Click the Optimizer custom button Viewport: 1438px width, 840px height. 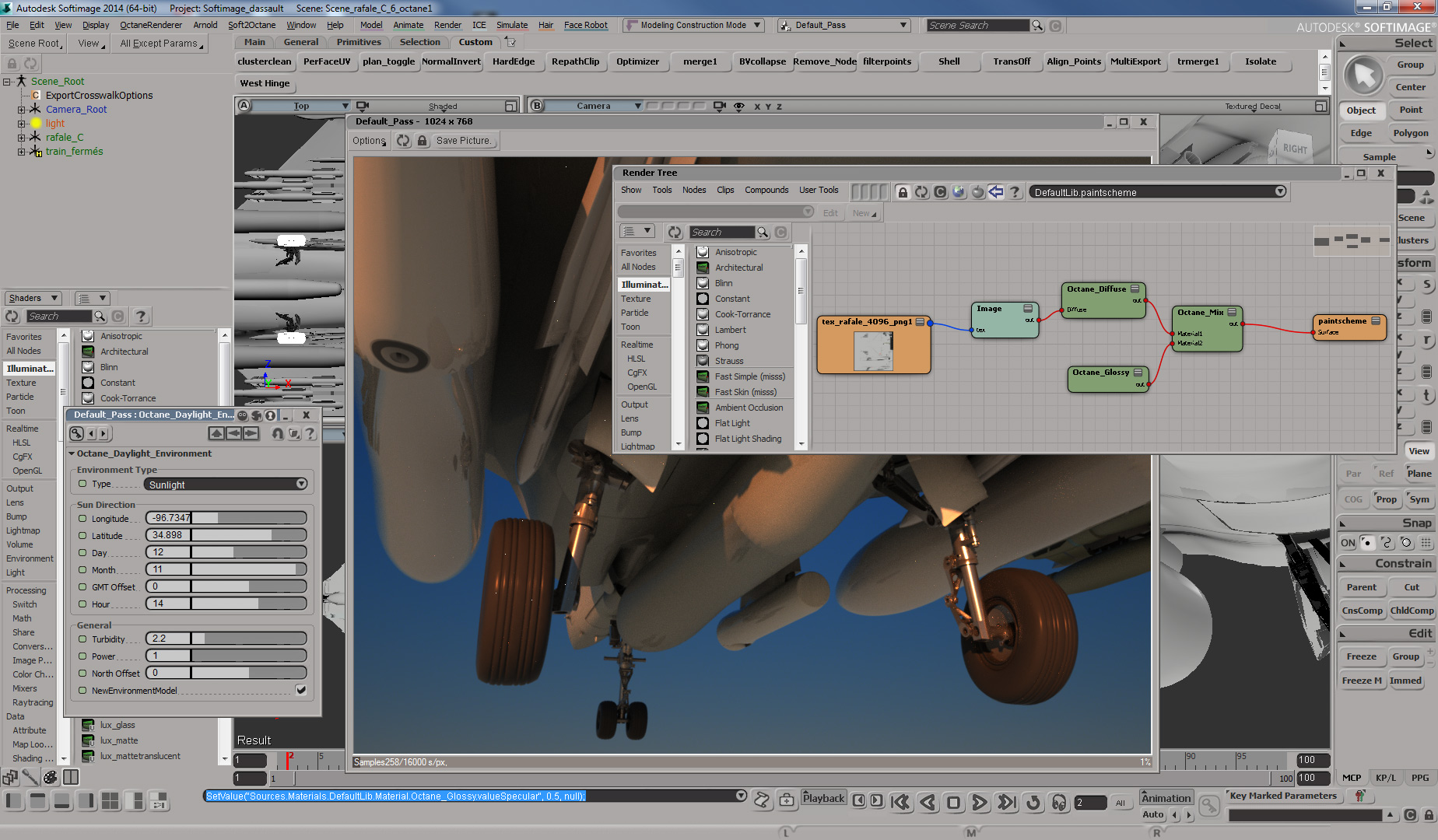point(638,61)
